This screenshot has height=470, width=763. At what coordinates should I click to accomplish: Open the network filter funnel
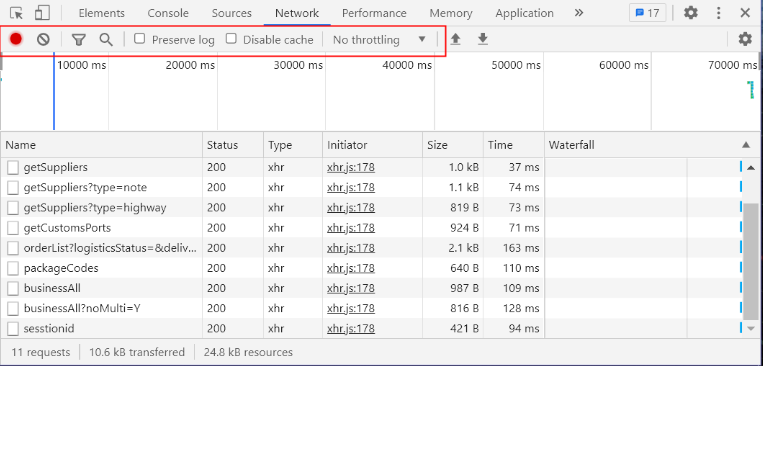point(78,39)
